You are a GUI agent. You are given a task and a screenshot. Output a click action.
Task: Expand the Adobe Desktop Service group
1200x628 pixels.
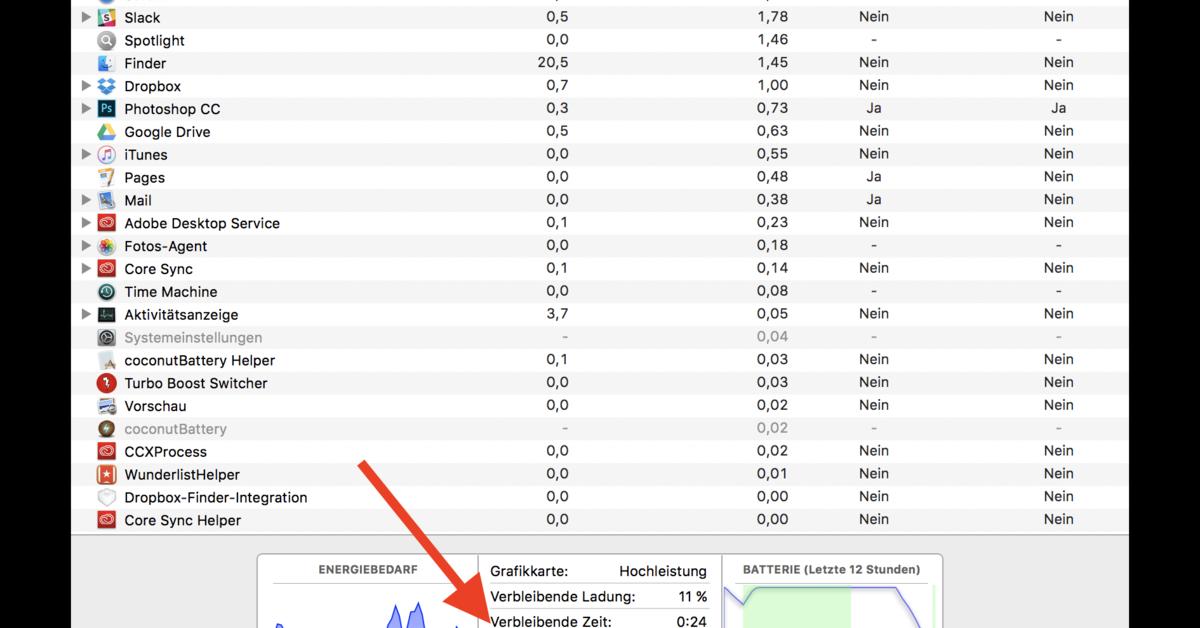pyautogui.click(x=86, y=223)
